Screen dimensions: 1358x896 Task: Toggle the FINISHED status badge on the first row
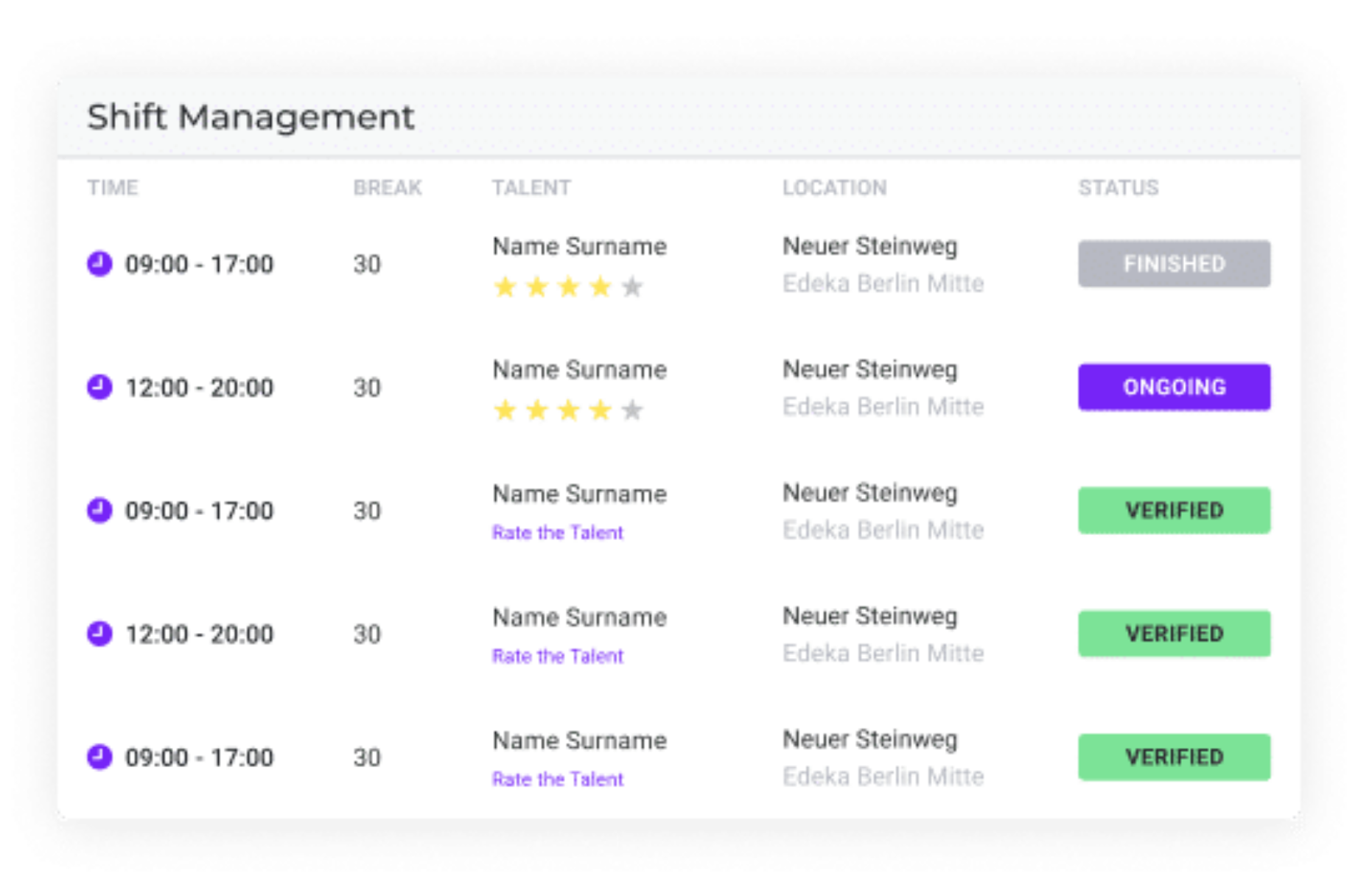(x=1173, y=264)
